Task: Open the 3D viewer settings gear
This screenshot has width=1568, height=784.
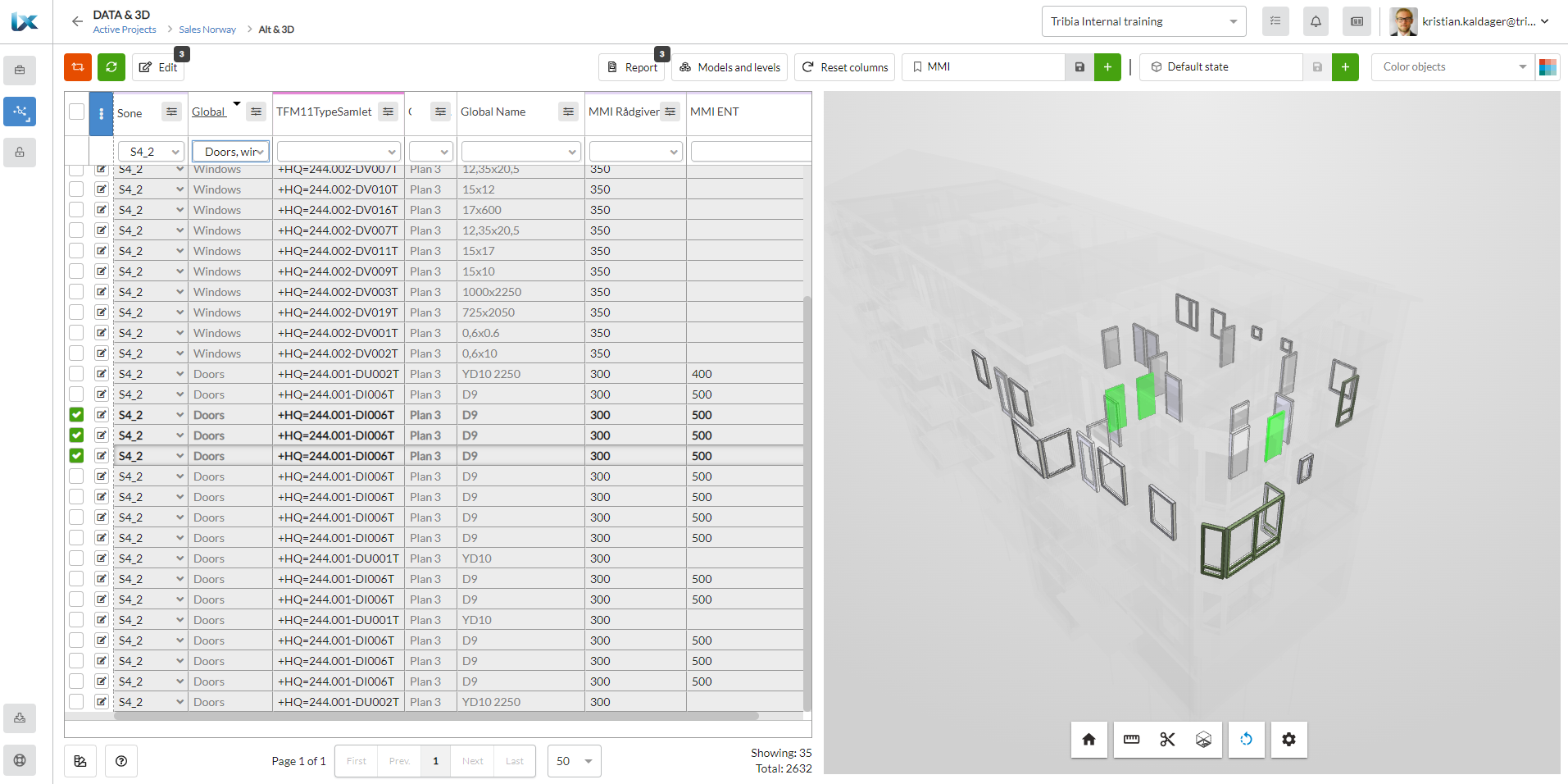Action: (x=1288, y=740)
